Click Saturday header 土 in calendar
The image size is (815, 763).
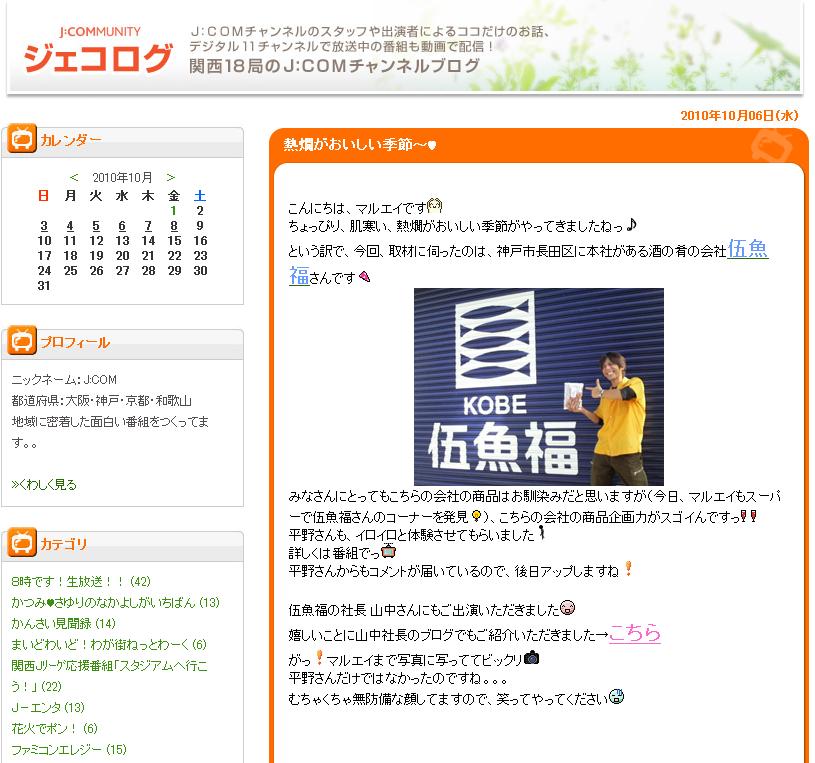tap(200, 195)
